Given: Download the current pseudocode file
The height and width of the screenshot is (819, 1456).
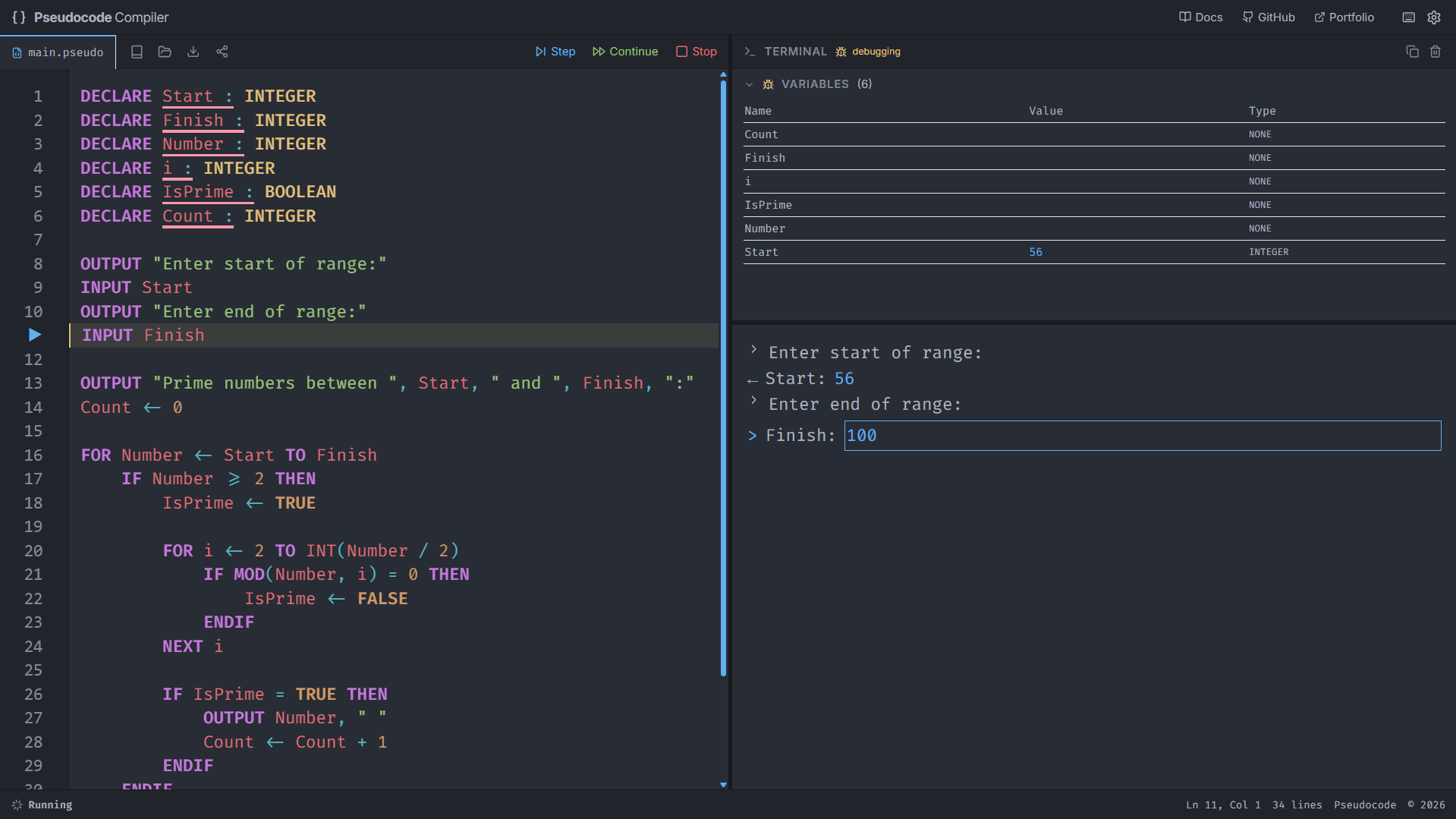Looking at the screenshot, I should 193,51.
